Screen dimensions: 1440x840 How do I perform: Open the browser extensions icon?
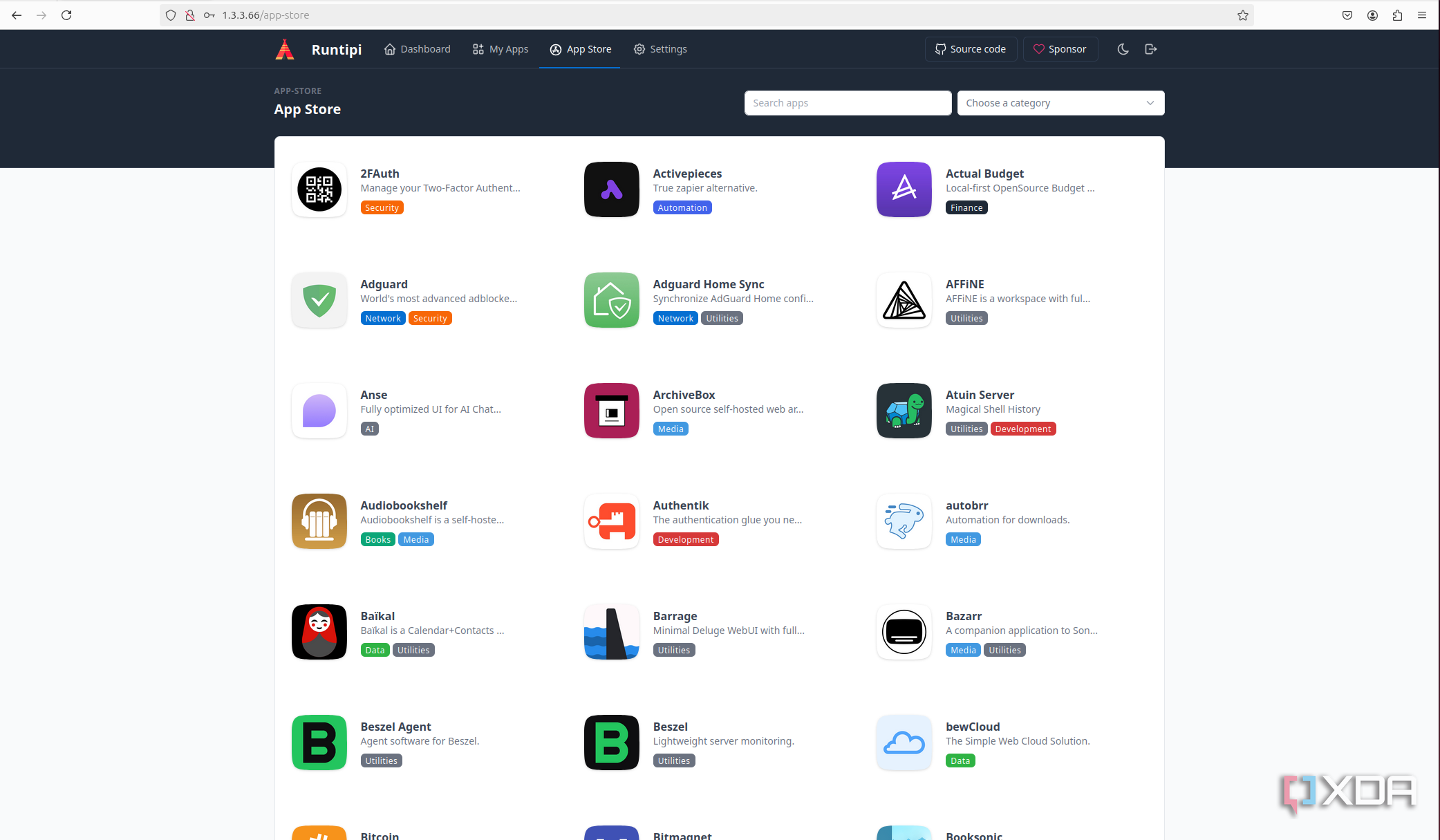[x=1397, y=15]
